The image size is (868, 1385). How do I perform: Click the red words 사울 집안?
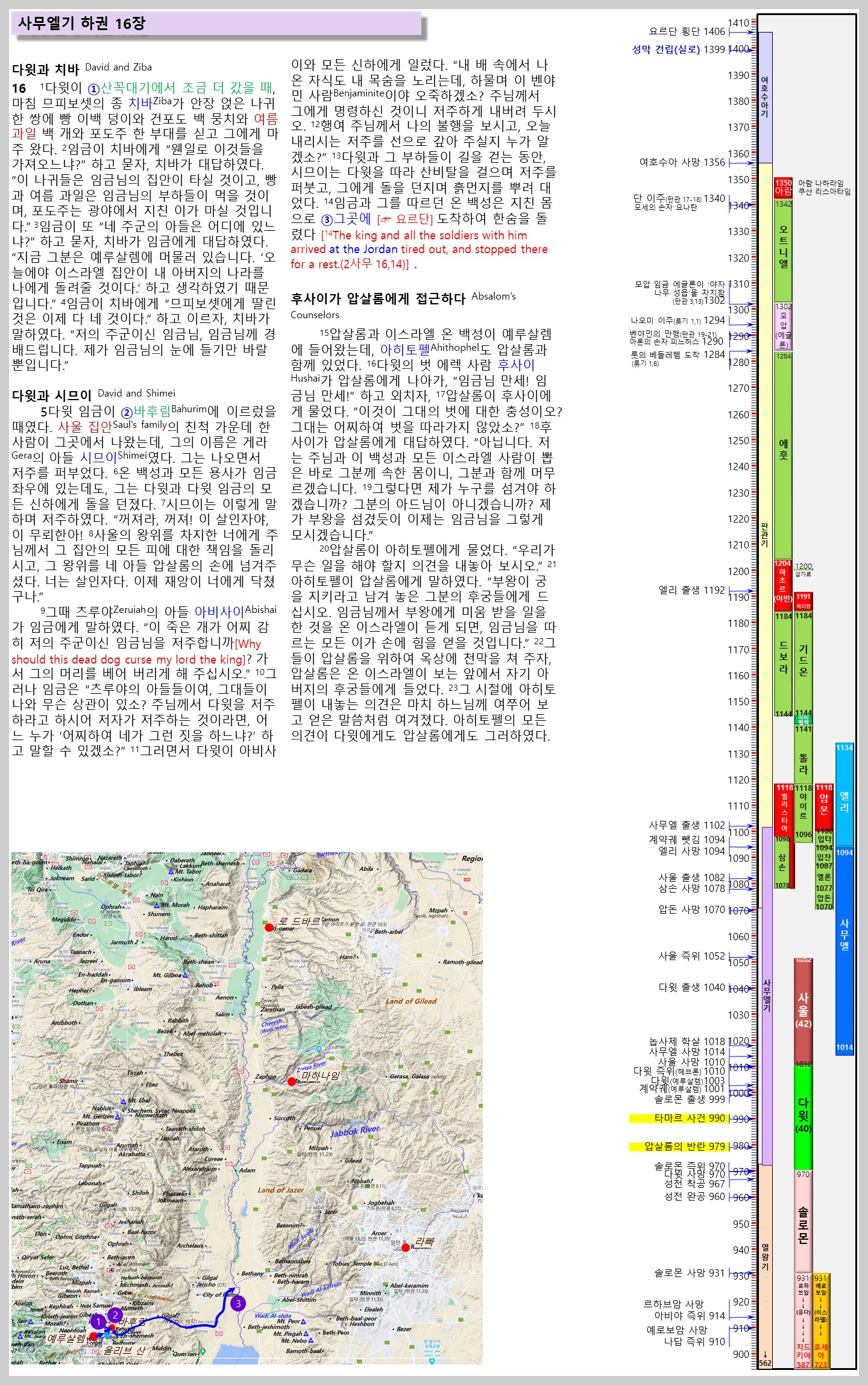85,427
